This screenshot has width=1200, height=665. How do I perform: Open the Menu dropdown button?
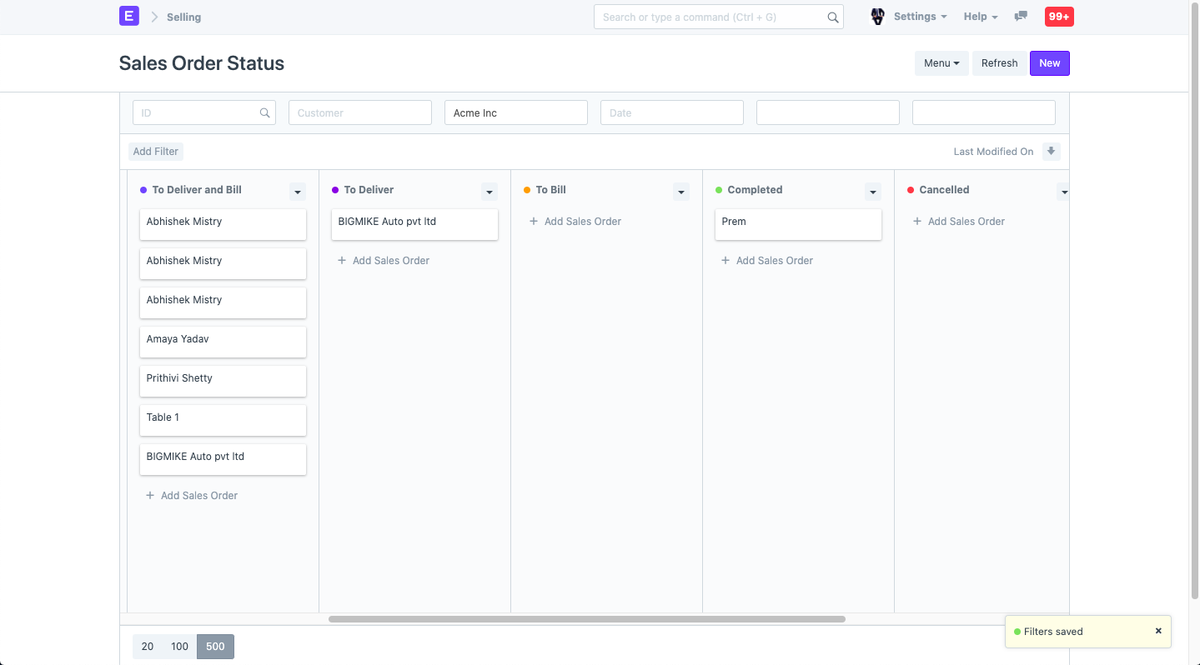(941, 63)
